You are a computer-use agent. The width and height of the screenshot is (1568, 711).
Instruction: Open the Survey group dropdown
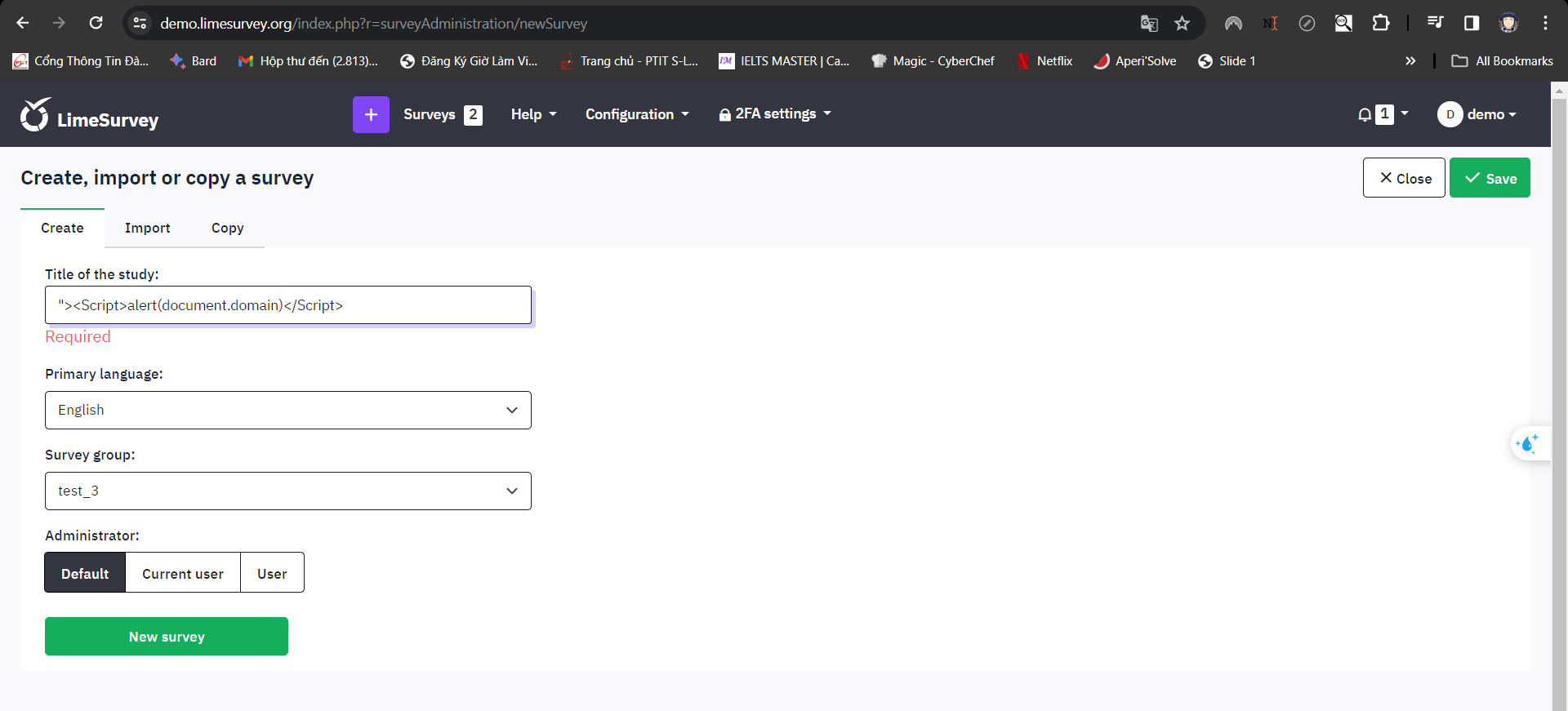point(287,491)
